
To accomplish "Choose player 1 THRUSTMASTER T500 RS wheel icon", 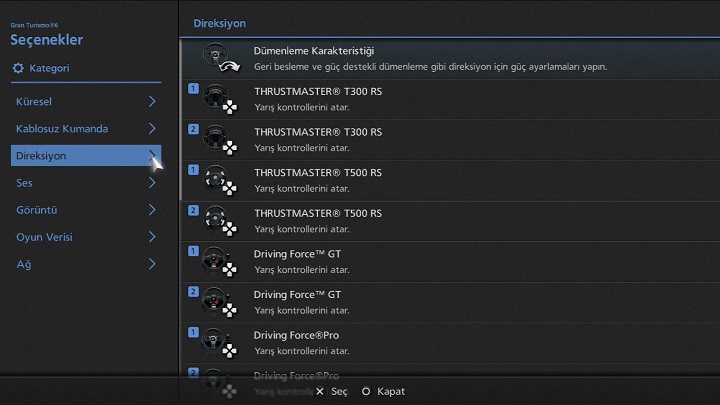I will 217,181.
